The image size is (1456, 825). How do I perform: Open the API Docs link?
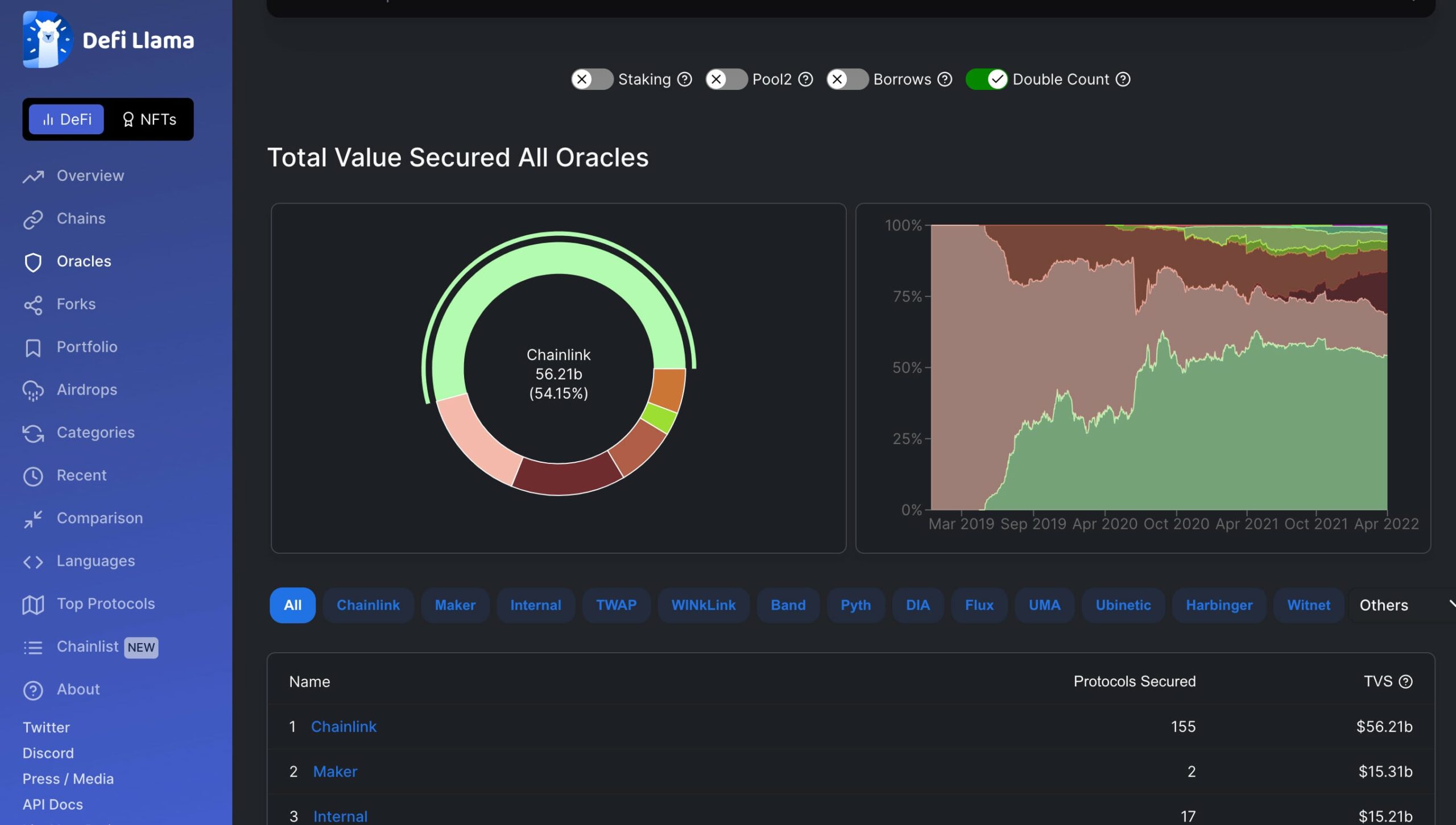pos(52,805)
